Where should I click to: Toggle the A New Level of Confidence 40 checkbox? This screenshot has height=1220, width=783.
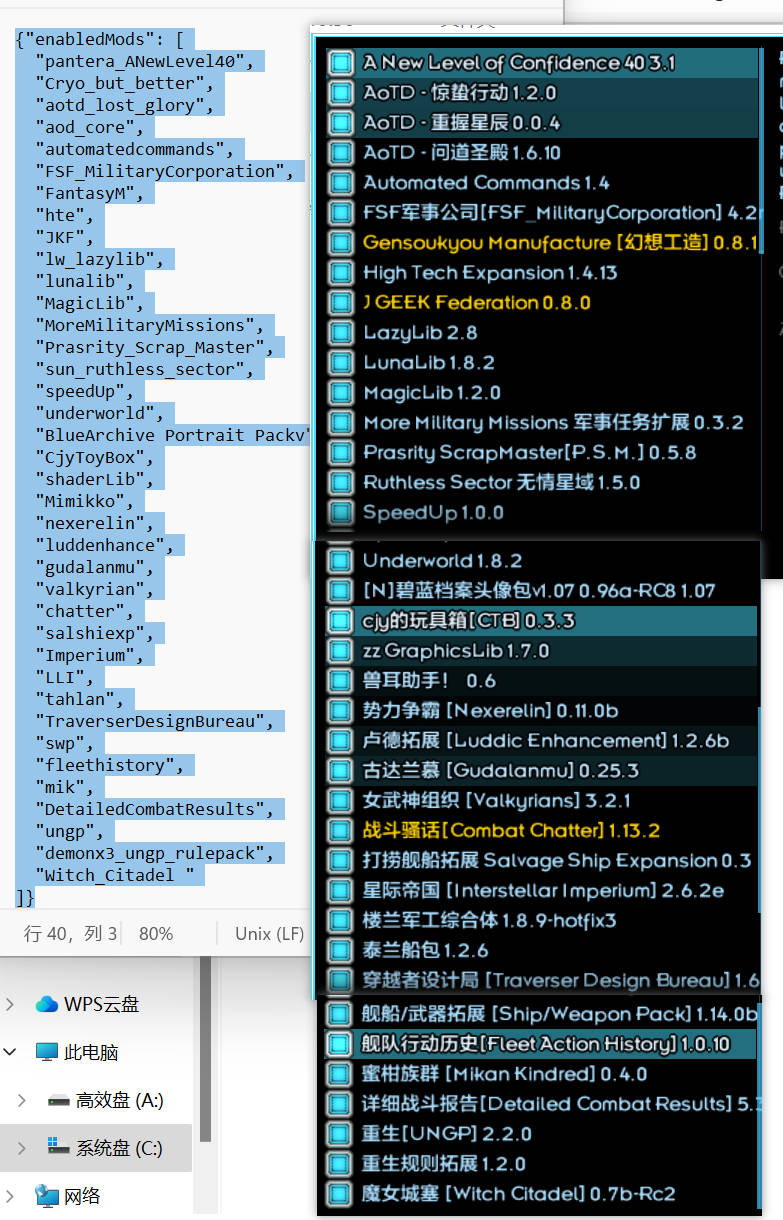click(x=341, y=63)
